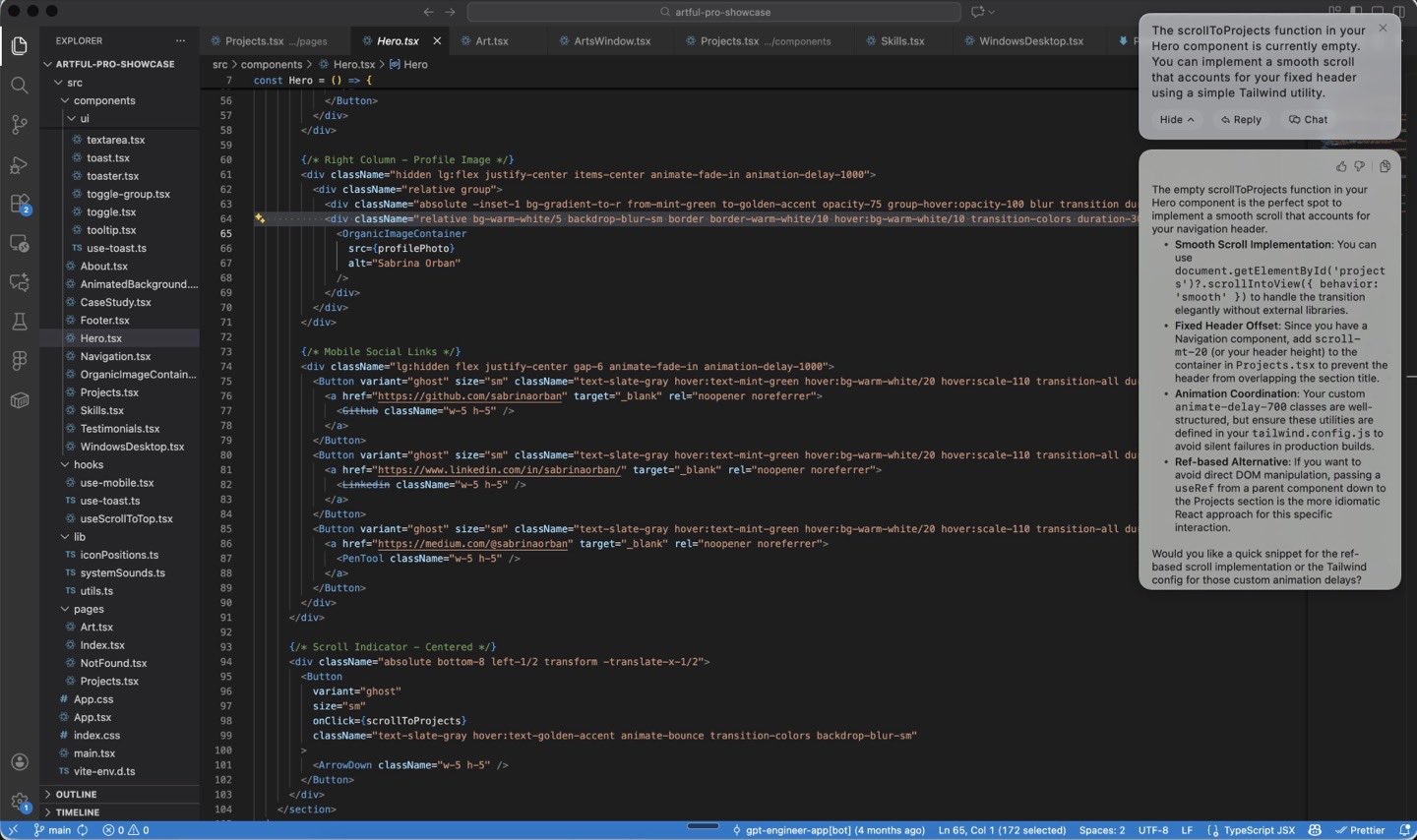Select the Art.tsx tab

pyautogui.click(x=493, y=40)
